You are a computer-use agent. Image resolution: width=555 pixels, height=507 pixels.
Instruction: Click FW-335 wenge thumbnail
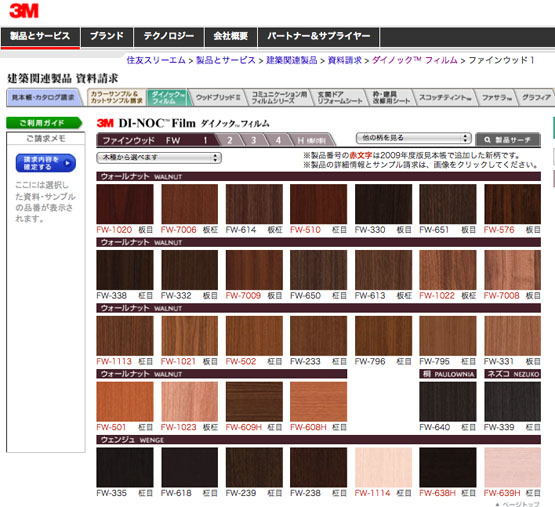tap(125, 467)
